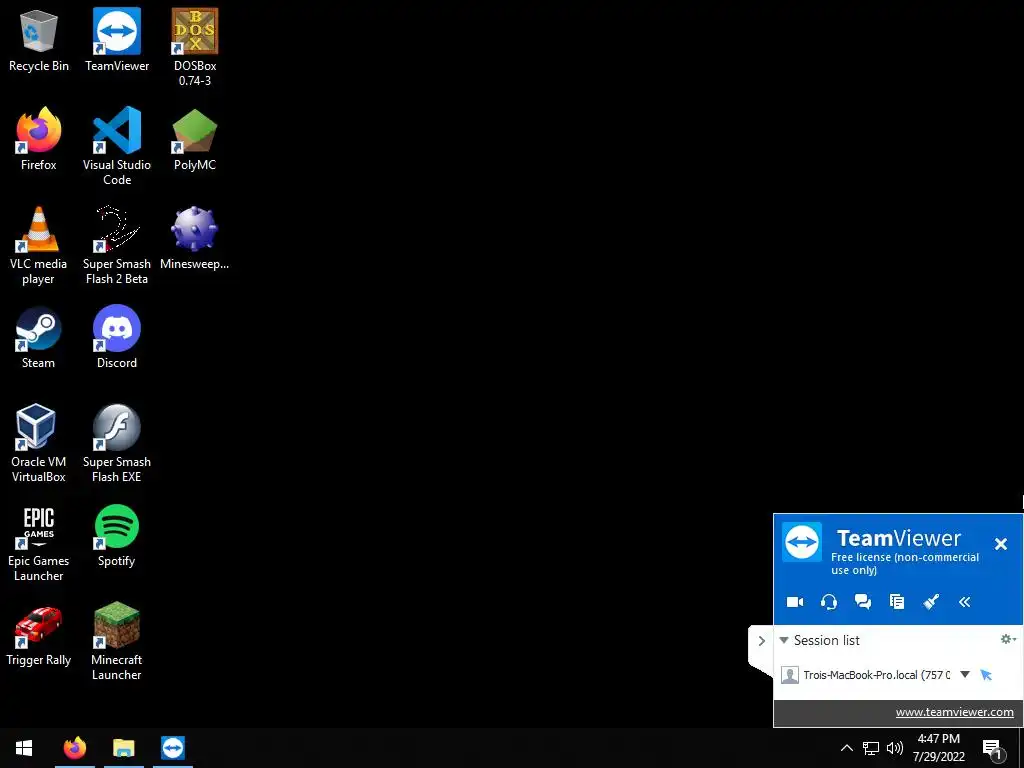Open the www.teamviewer.com link
This screenshot has height=768, width=1024.
(x=954, y=712)
